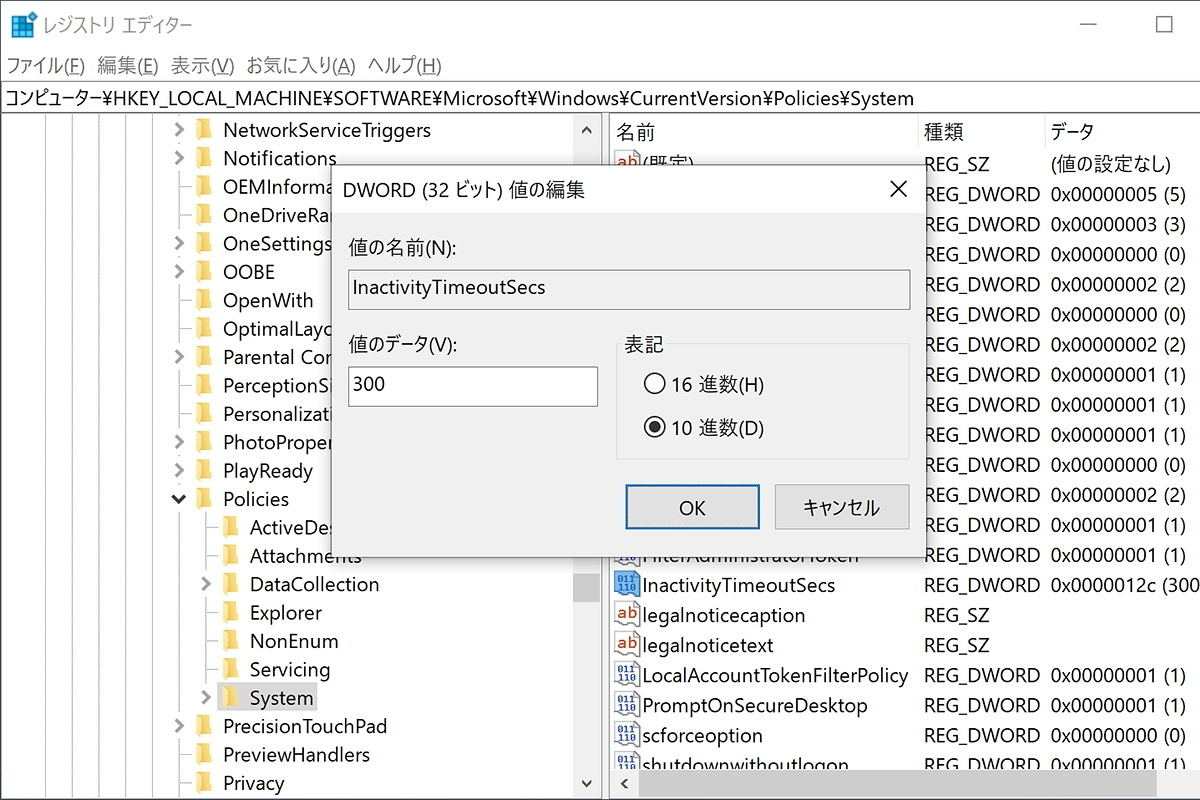Screen dimensions: 1200x800
Task: Select the Explorer key under Policies
Action: point(286,613)
